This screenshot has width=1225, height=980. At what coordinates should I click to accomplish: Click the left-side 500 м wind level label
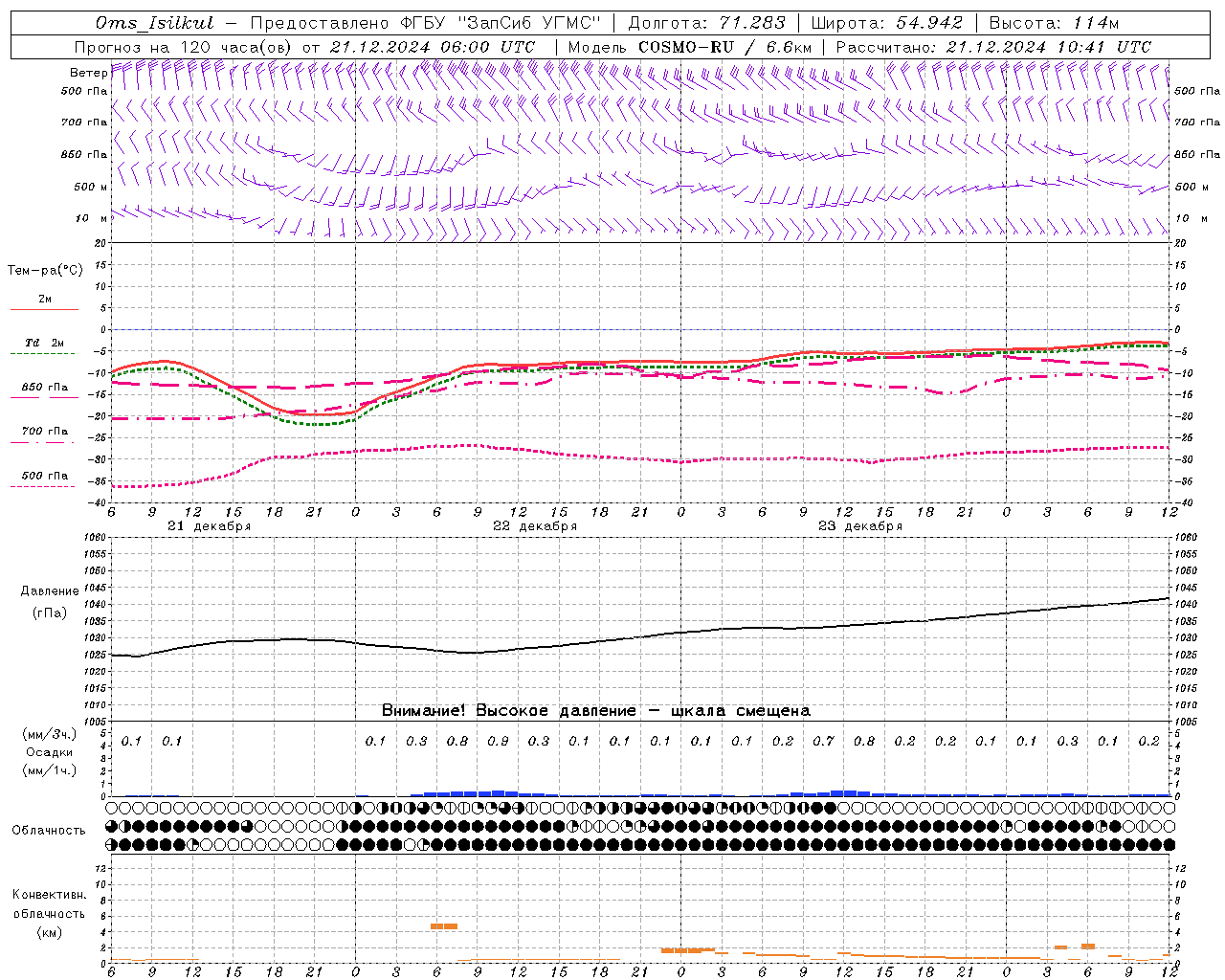coord(91,187)
